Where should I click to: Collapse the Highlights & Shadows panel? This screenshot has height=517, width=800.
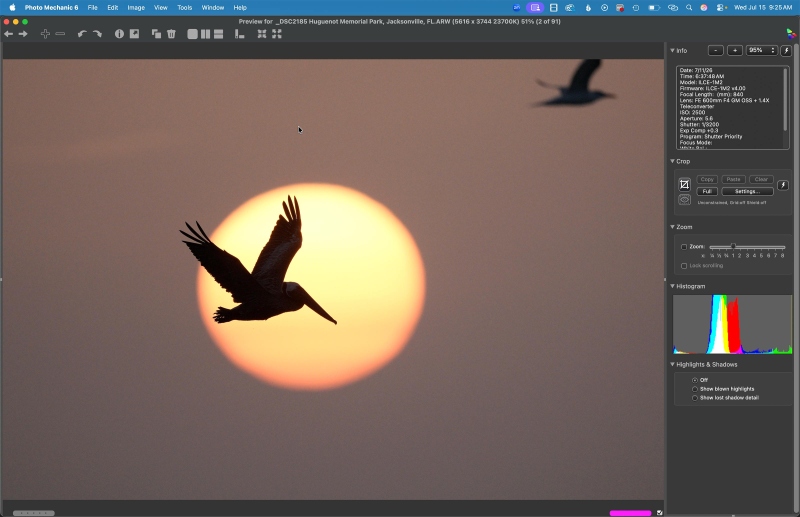672,364
